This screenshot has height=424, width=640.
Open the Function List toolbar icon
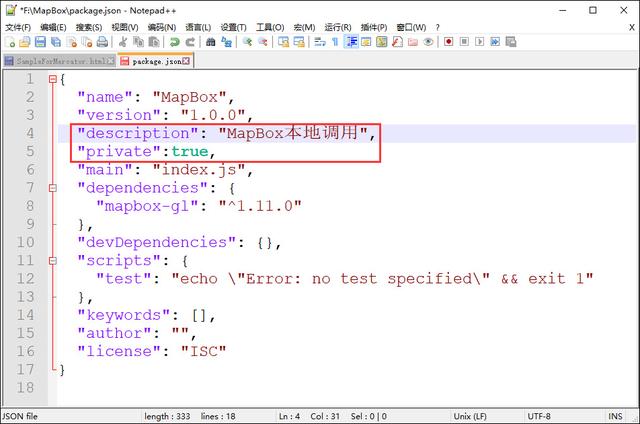(397, 42)
